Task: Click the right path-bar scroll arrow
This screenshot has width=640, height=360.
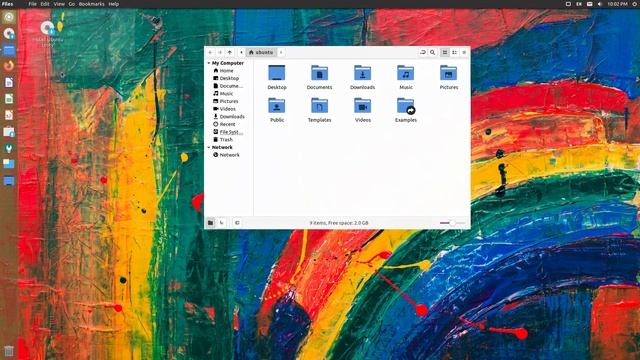Action: [x=281, y=52]
